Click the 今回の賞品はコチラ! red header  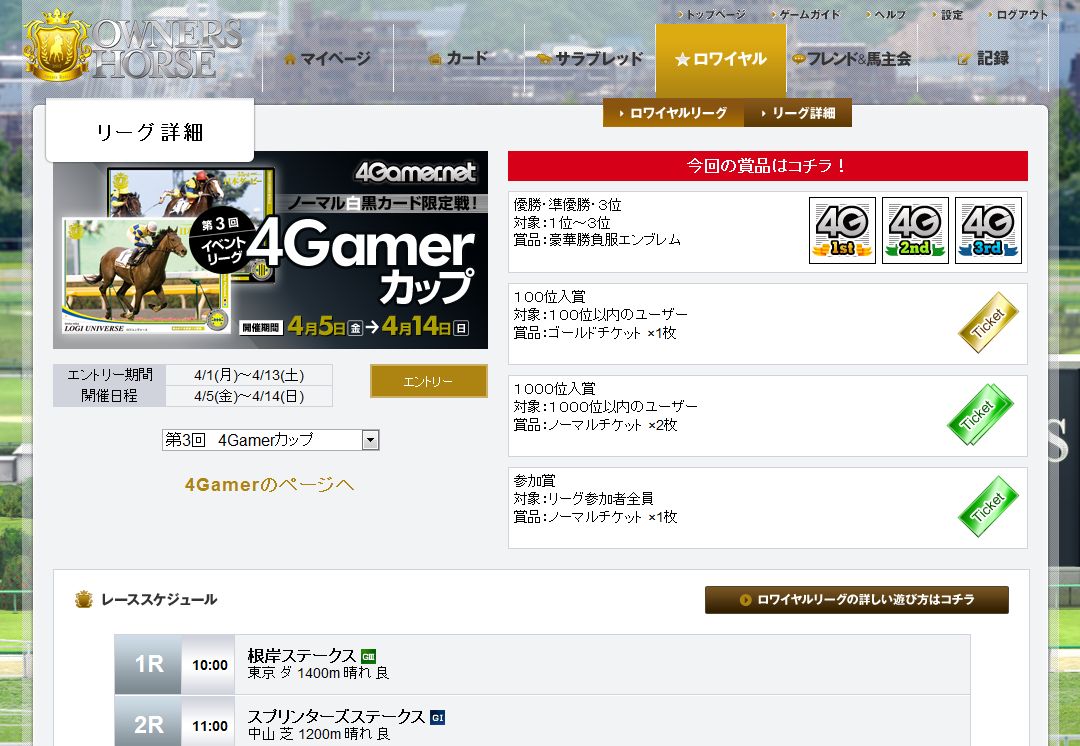[x=768, y=166]
